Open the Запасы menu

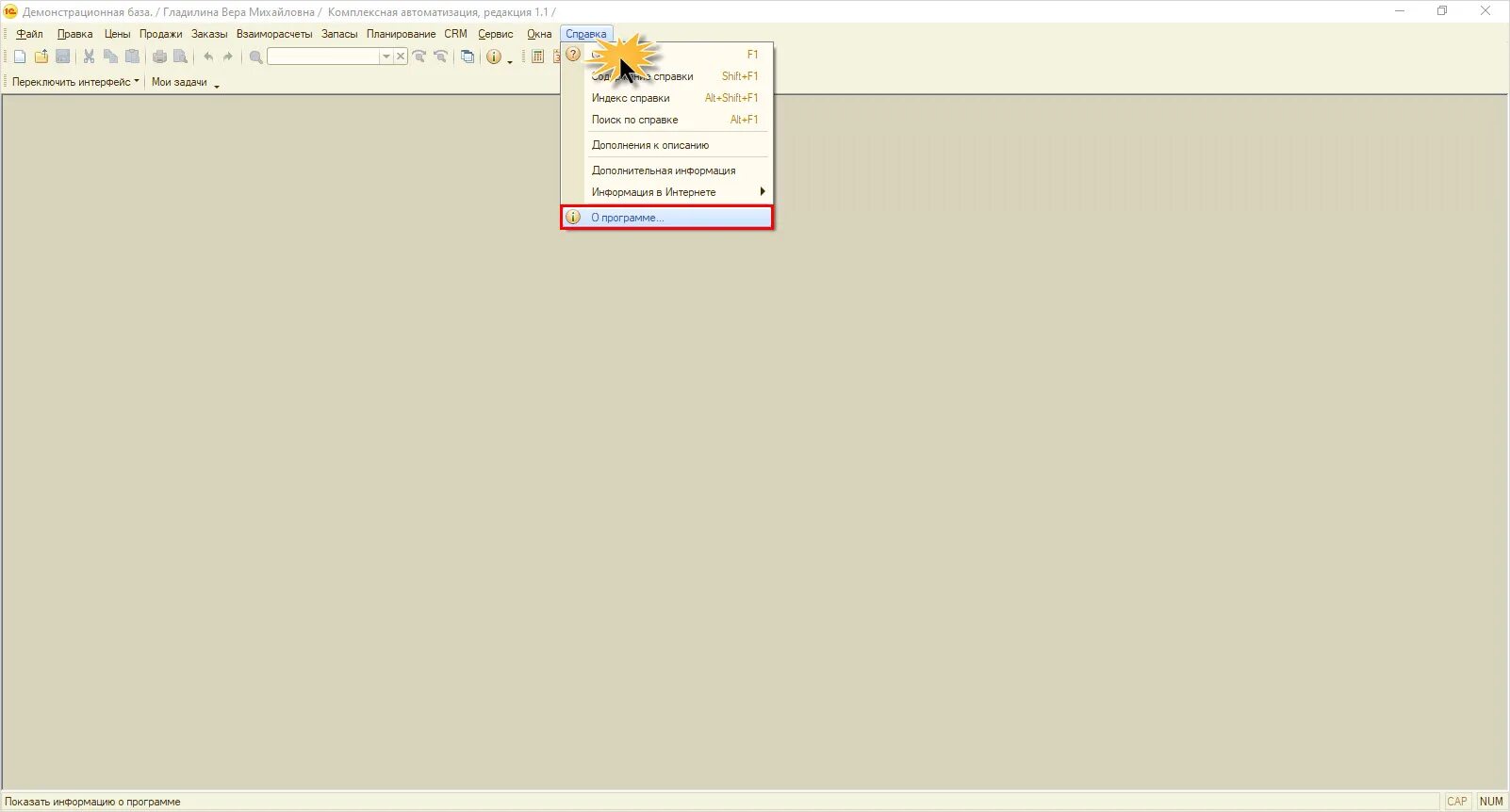point(339,34)
